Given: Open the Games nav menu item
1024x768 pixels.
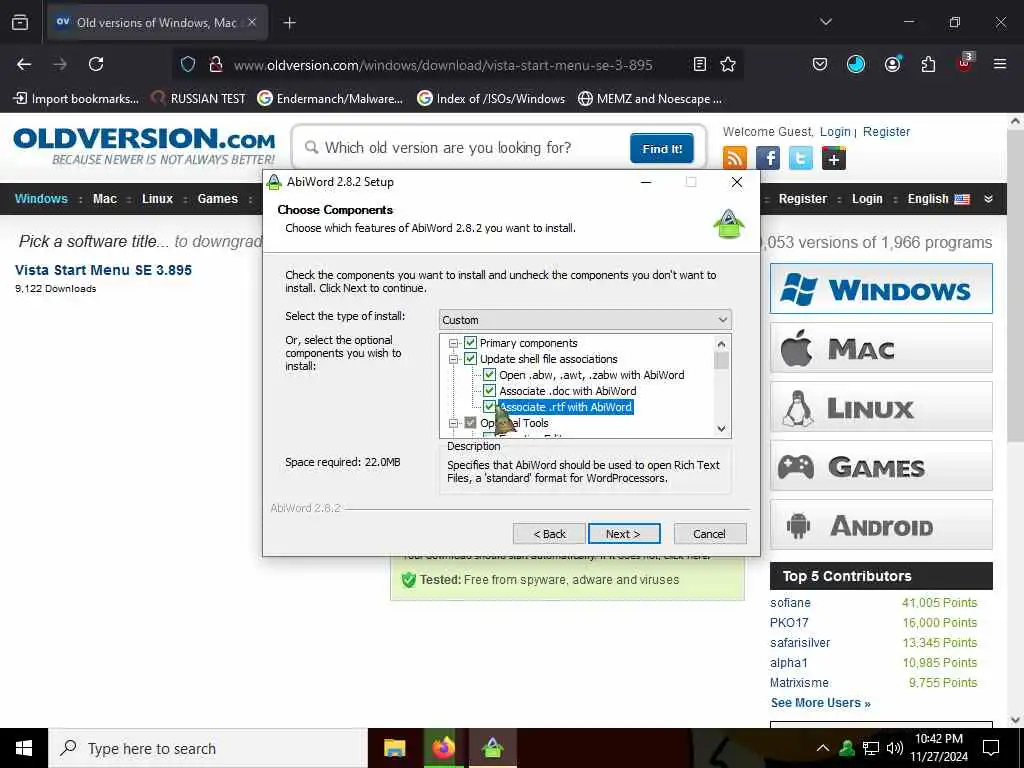Looking at the screenshot, I should 217,199.
